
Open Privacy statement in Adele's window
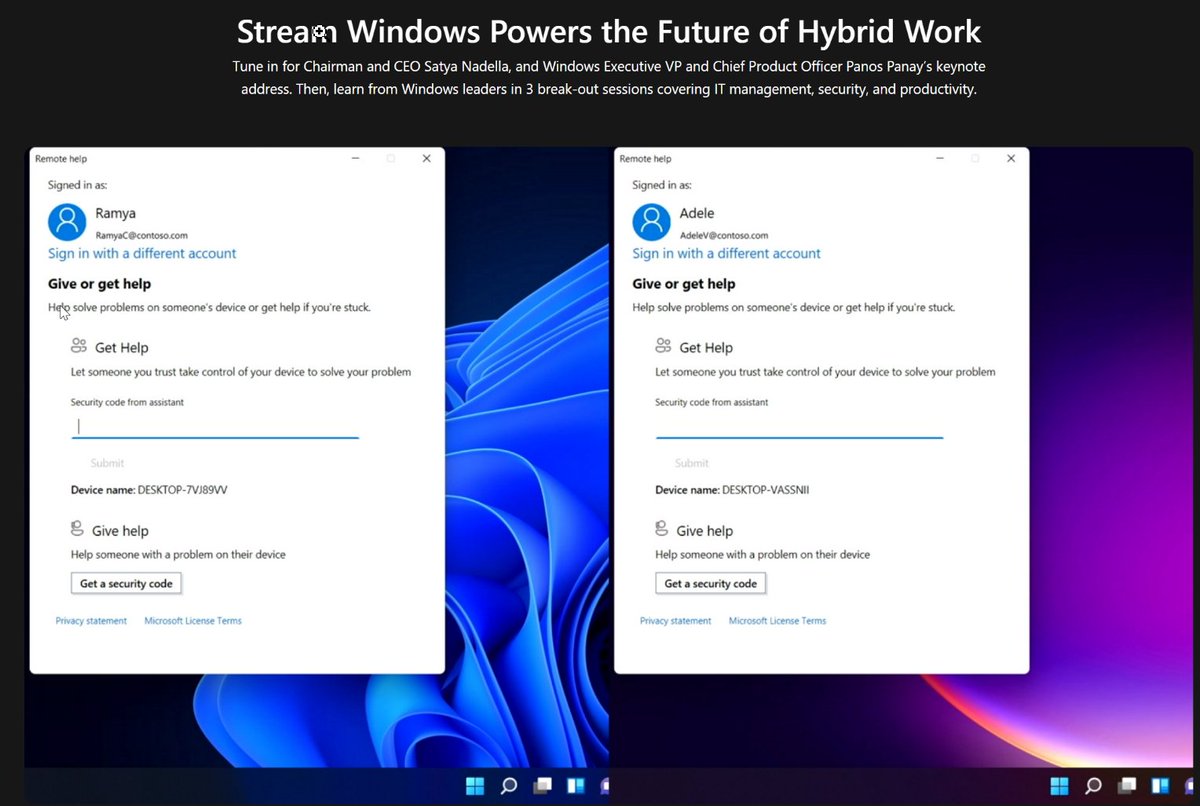tap(676, 621)
